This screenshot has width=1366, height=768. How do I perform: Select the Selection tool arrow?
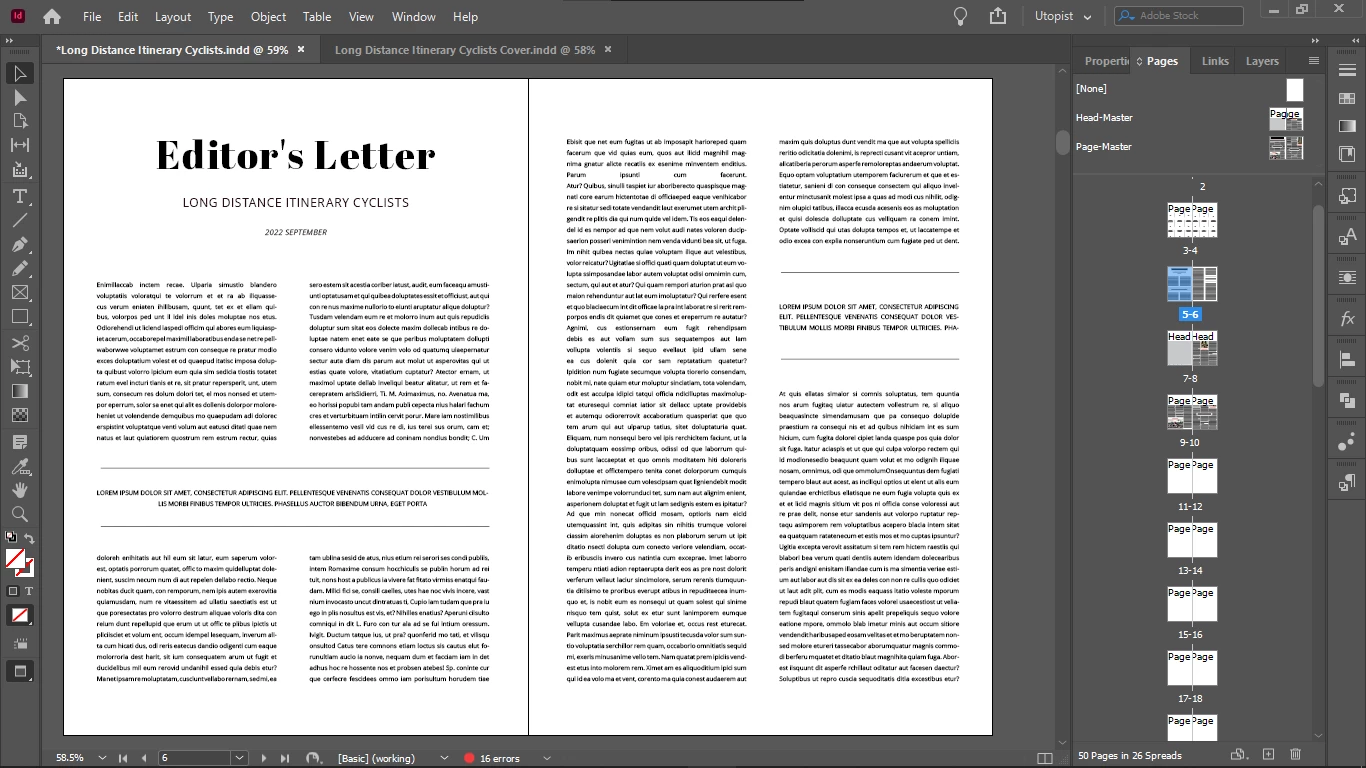20,74
